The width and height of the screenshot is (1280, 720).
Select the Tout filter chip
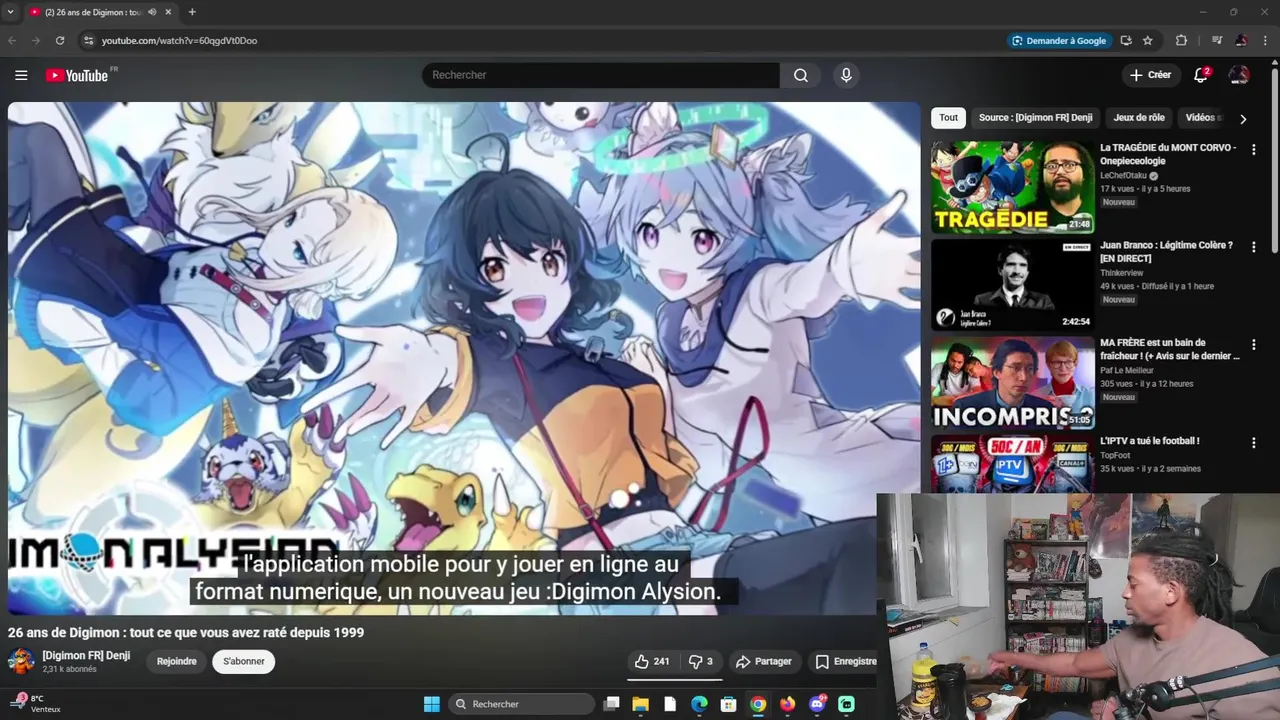(948, 118)
